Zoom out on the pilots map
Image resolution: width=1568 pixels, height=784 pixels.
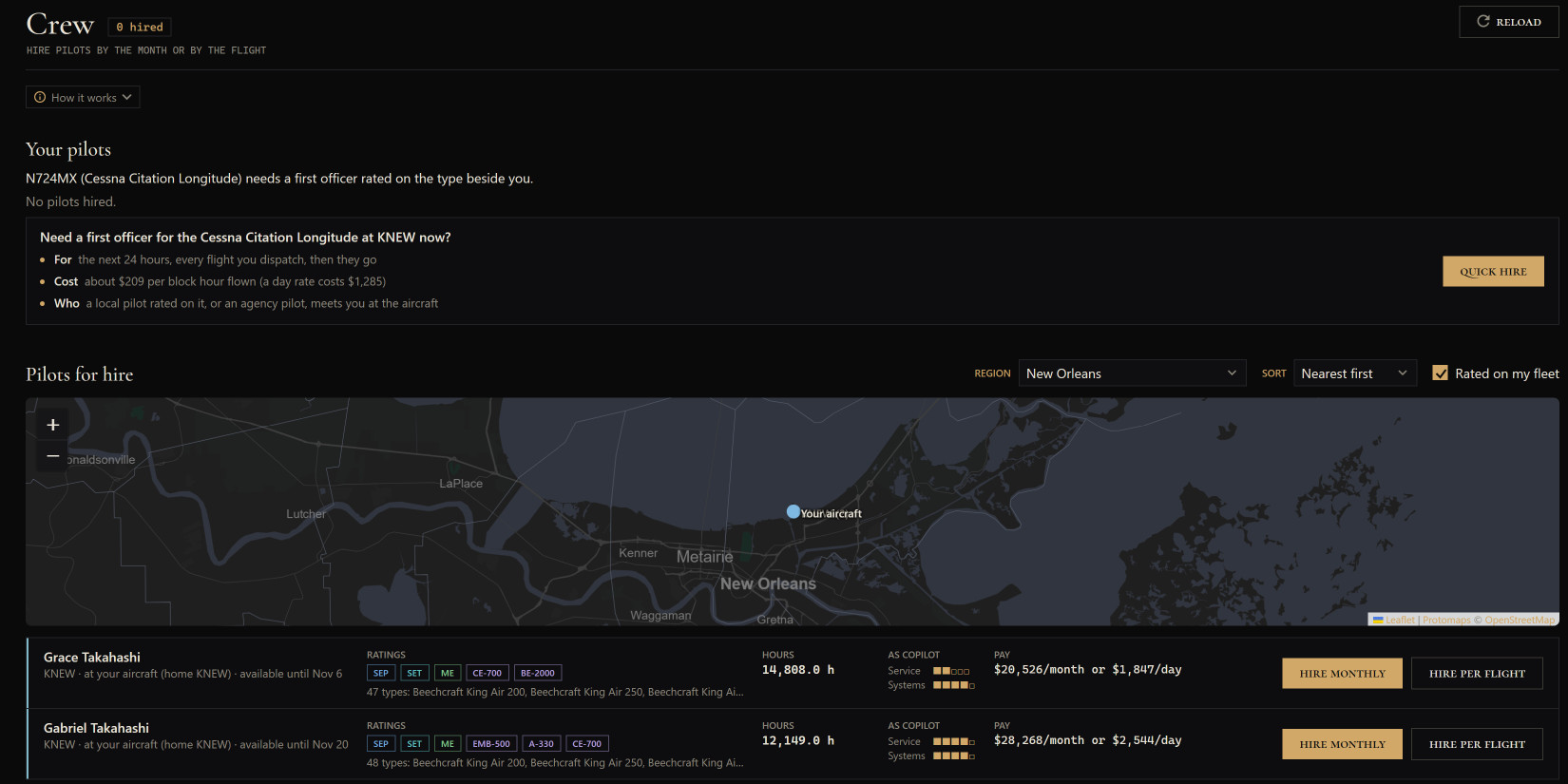53,456
